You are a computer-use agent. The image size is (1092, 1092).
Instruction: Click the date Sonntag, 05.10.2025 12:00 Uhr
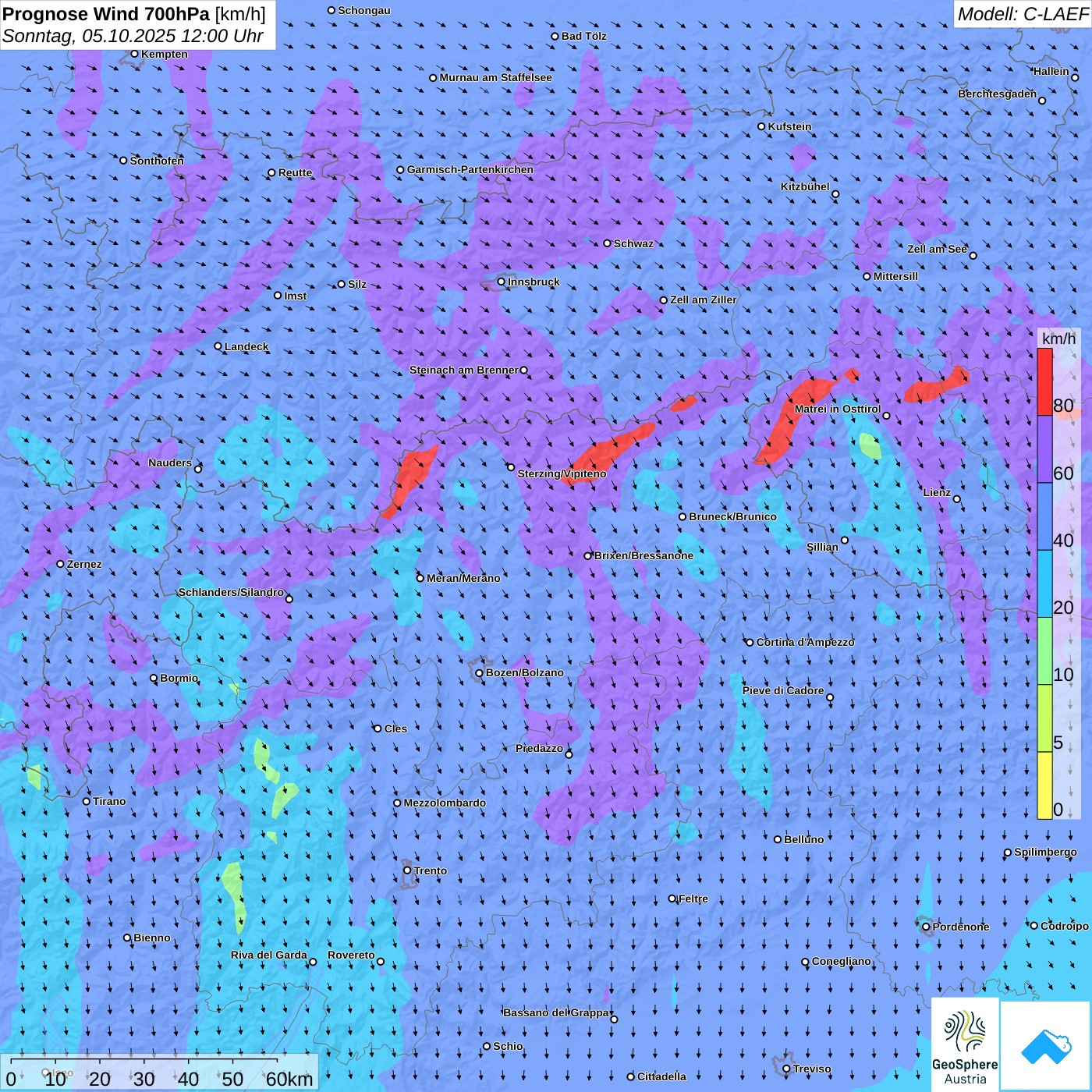pos(133,36)
